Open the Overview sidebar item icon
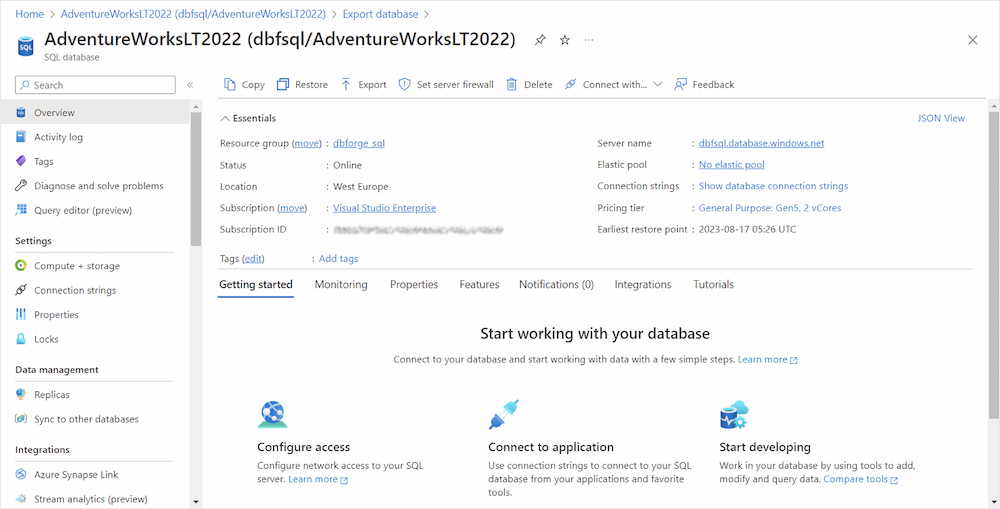 (21, 113)
